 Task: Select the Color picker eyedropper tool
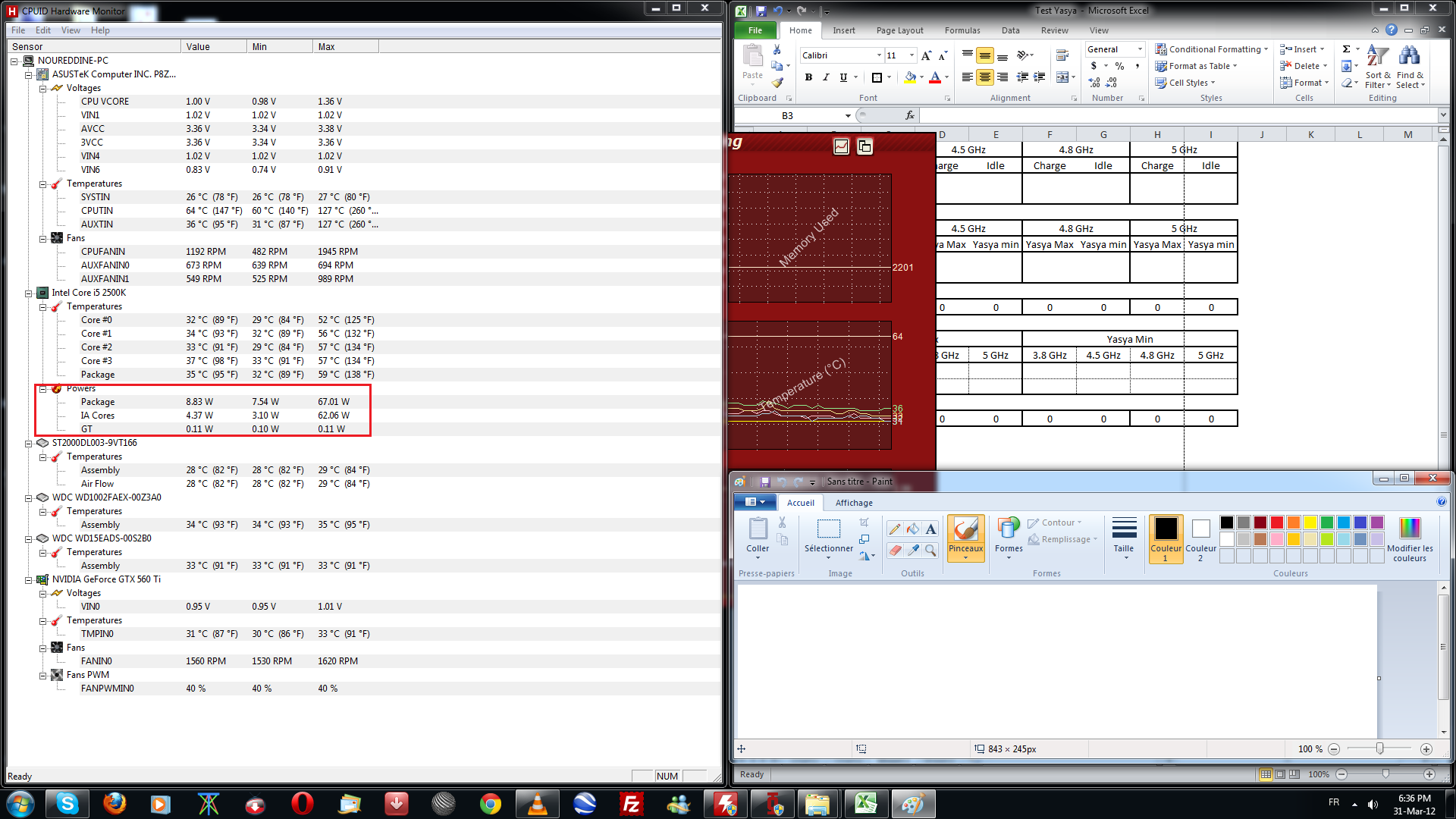click(913, 551)
